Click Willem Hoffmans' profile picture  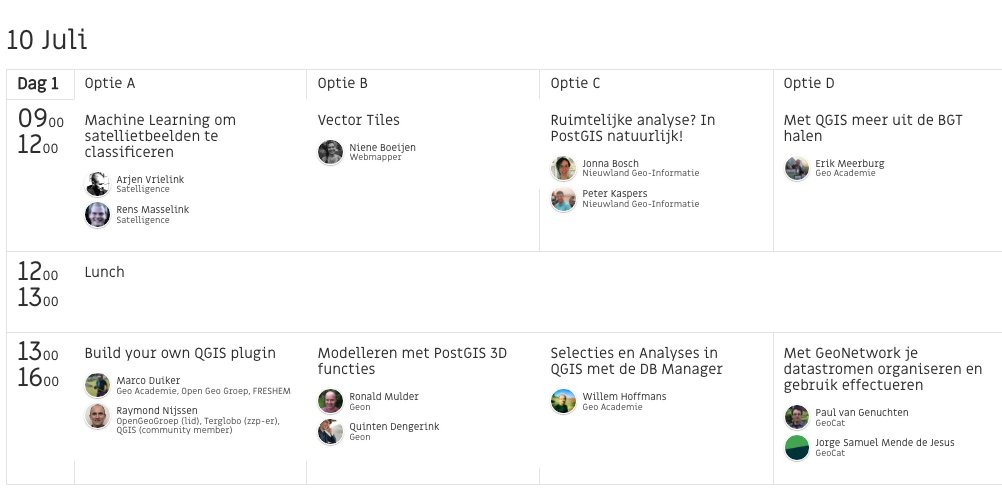point(563,401)
